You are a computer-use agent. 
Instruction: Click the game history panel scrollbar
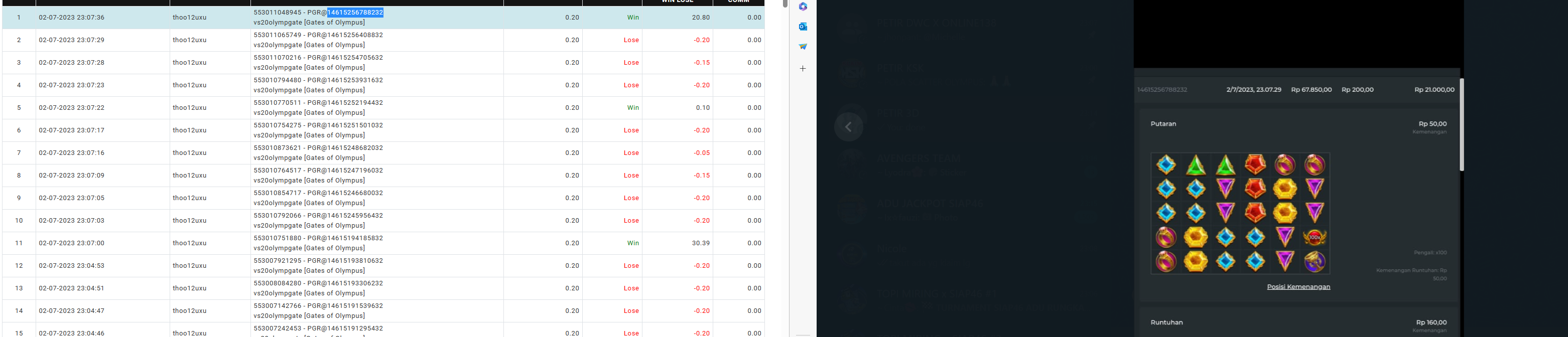coord(1462,125)
